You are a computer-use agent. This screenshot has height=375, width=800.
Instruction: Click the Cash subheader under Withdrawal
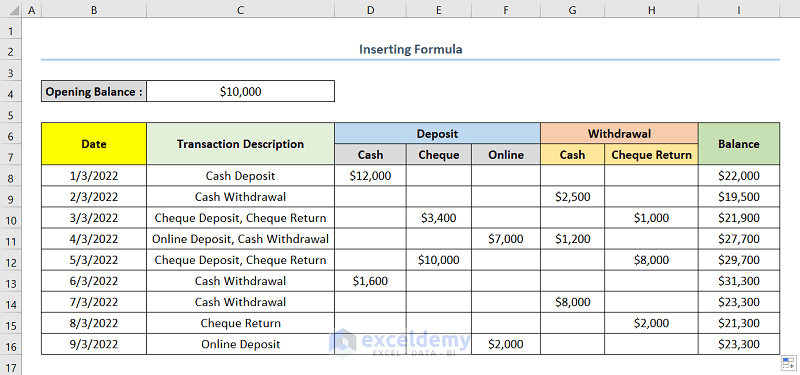pos(572,155)
